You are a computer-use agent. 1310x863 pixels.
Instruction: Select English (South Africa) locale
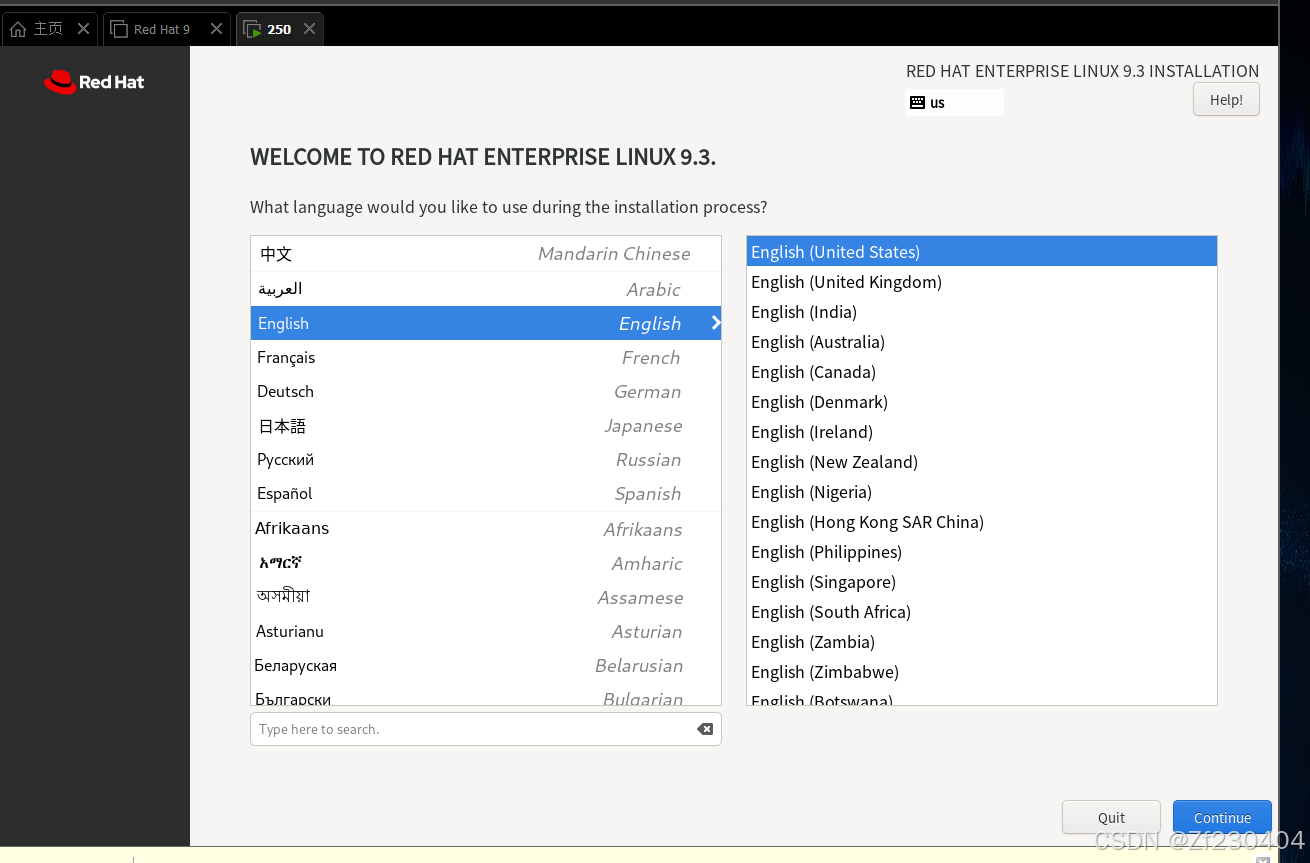tap(981, 612)
